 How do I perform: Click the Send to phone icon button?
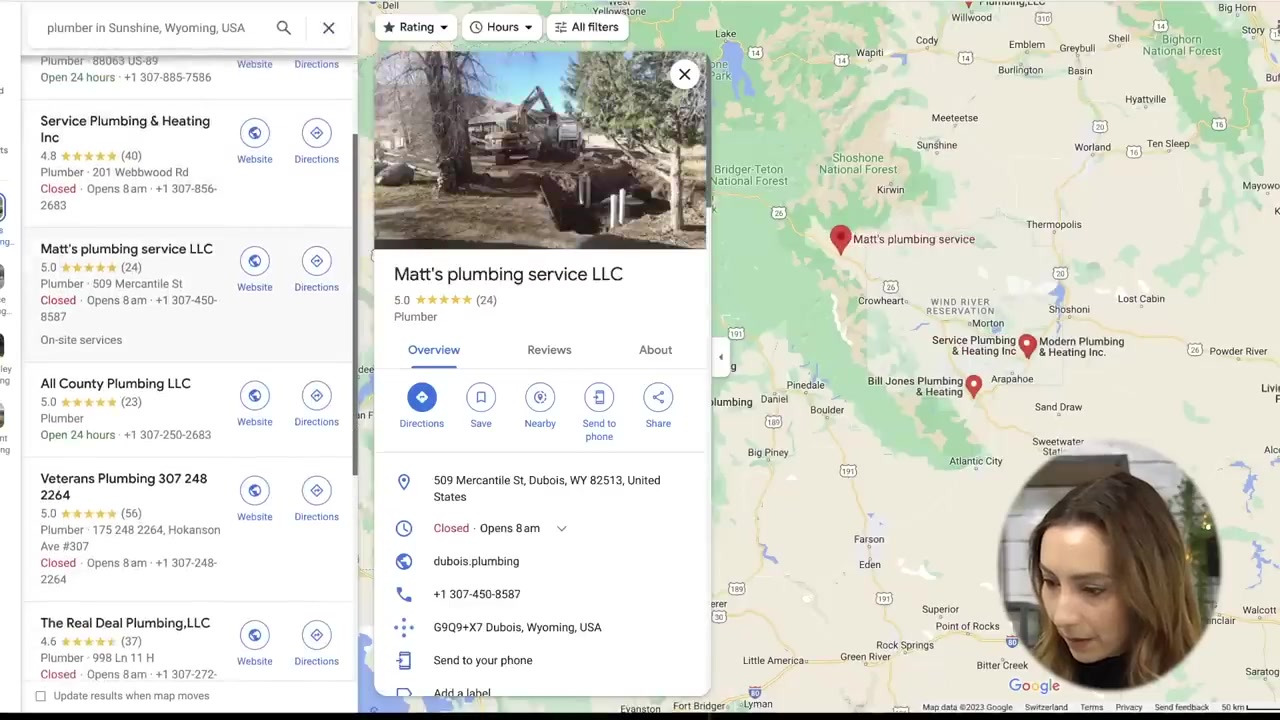click(x=599, y=397)
